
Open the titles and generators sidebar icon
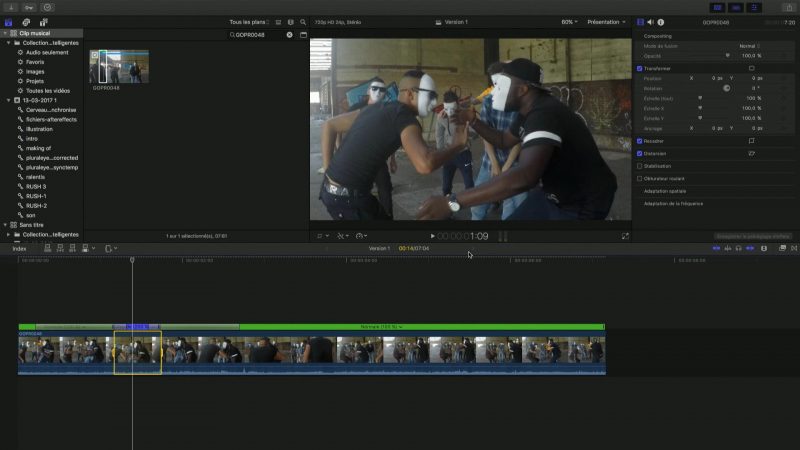(43, 22)
